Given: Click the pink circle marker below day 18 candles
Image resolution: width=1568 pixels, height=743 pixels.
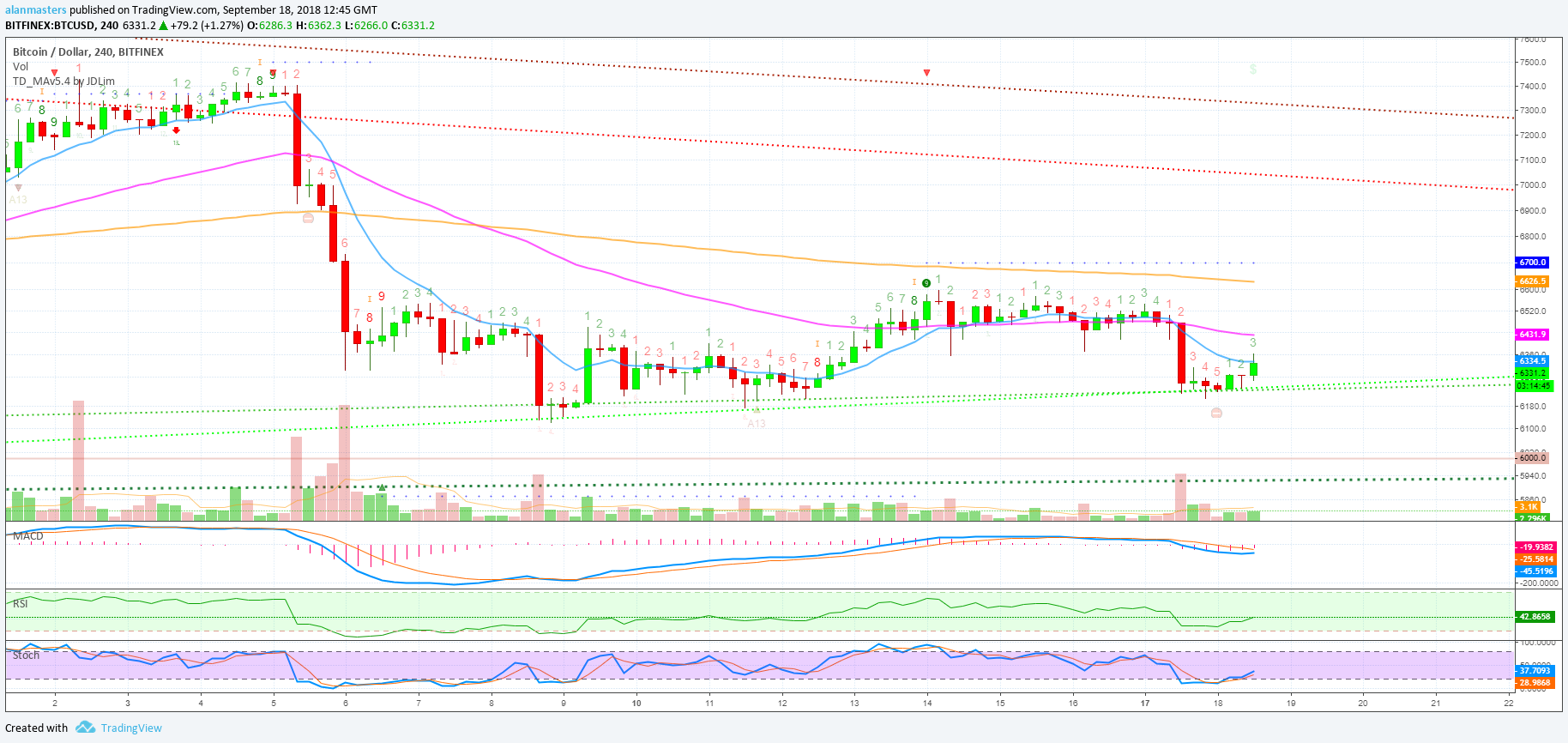Looking at the screenshot, I should point(1216,413).
